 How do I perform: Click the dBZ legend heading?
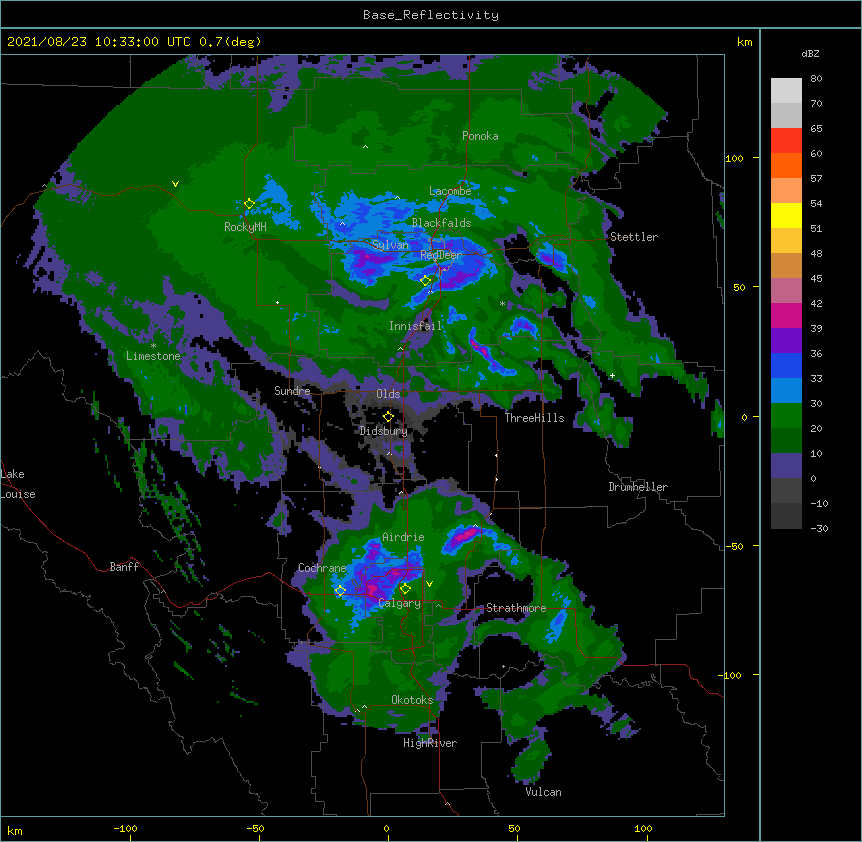[810, 53]
